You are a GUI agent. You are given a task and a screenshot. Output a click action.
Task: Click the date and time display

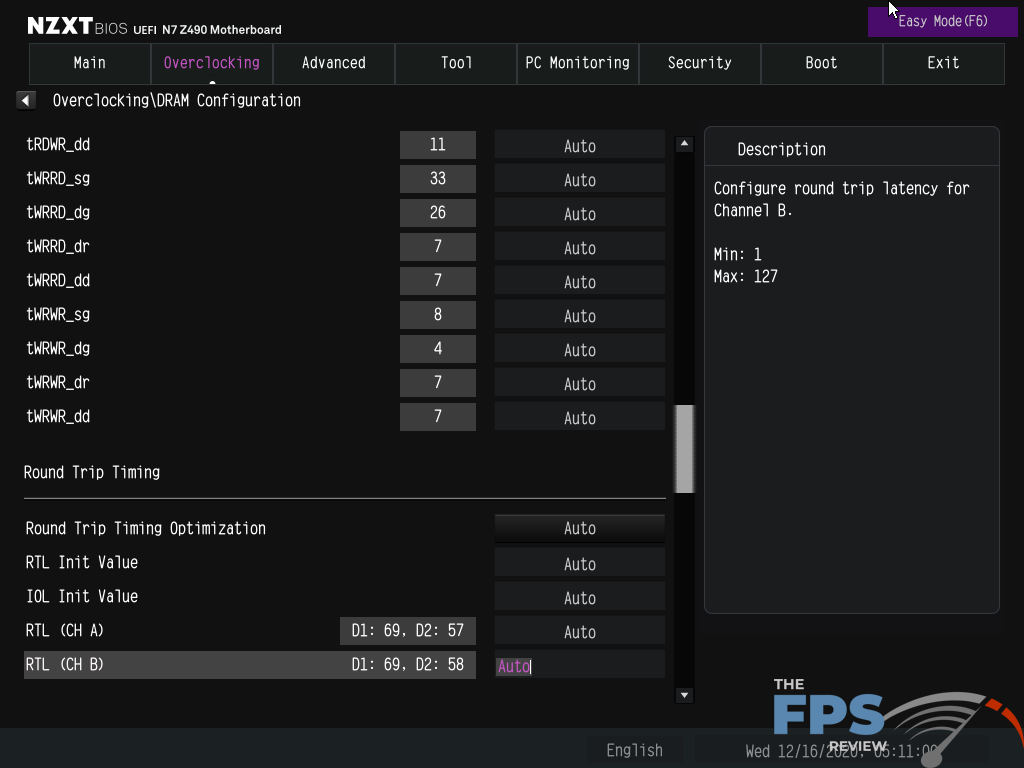tap(840, 750)
